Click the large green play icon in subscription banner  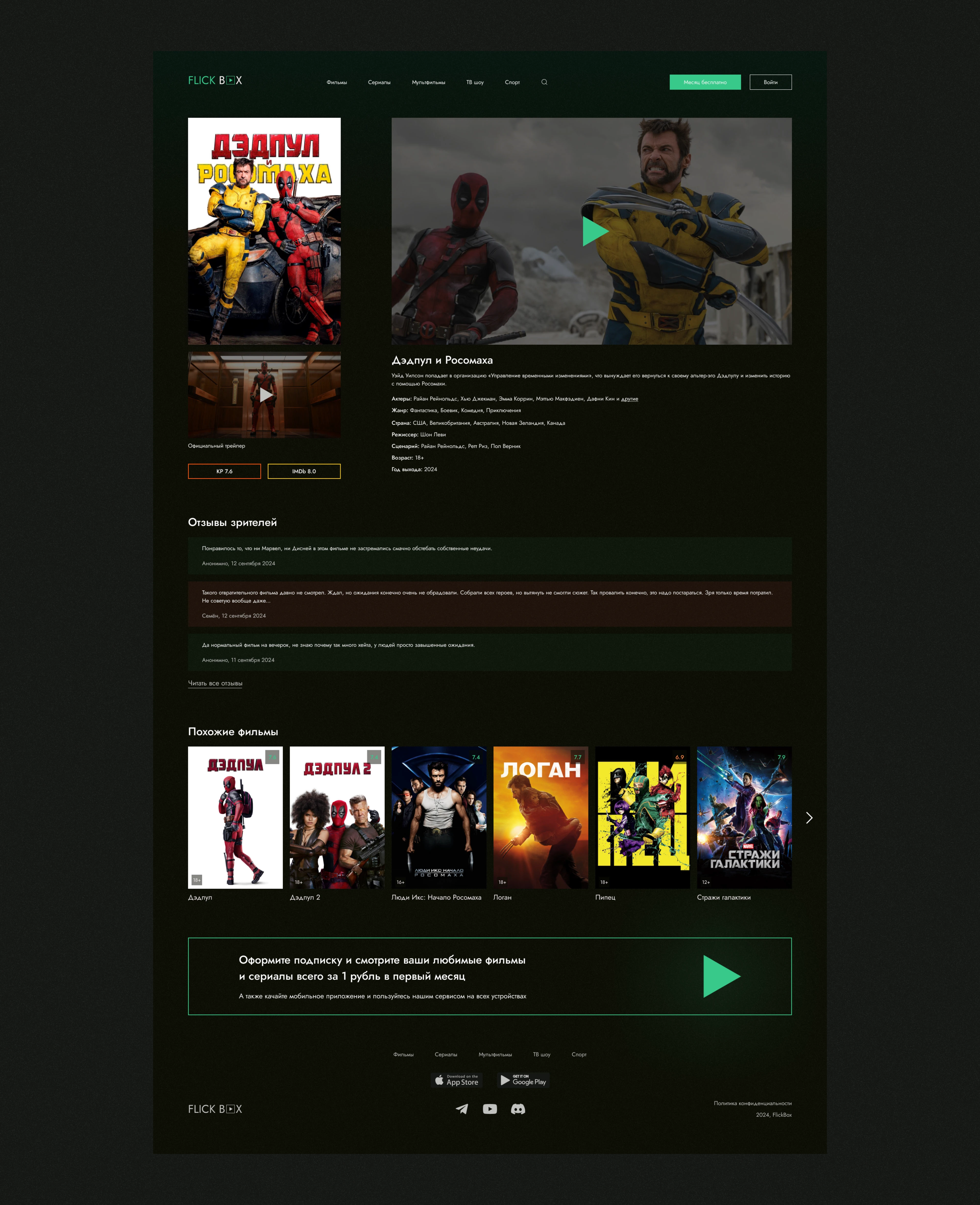coord(721,976)
